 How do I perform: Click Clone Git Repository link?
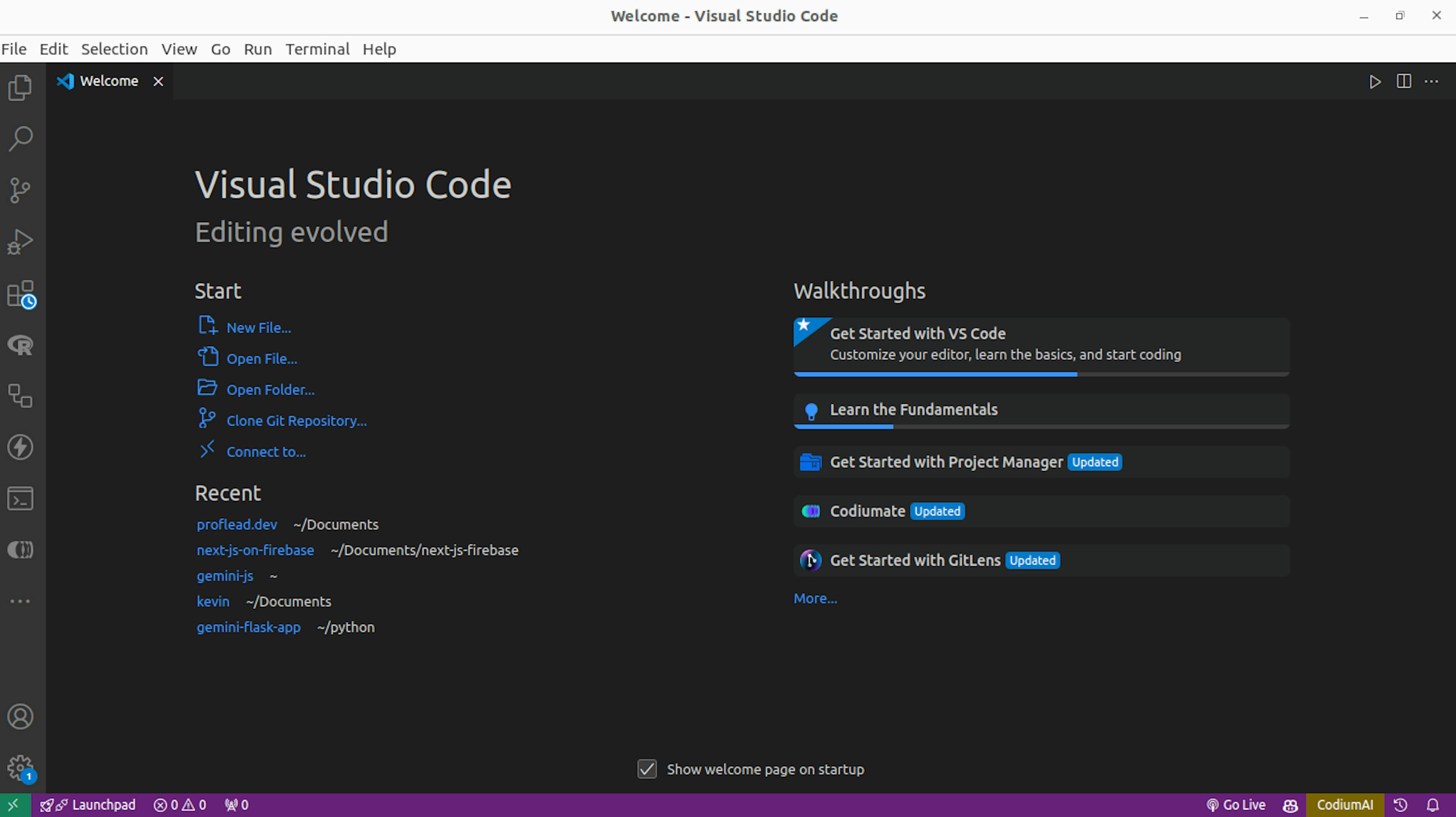296,421
